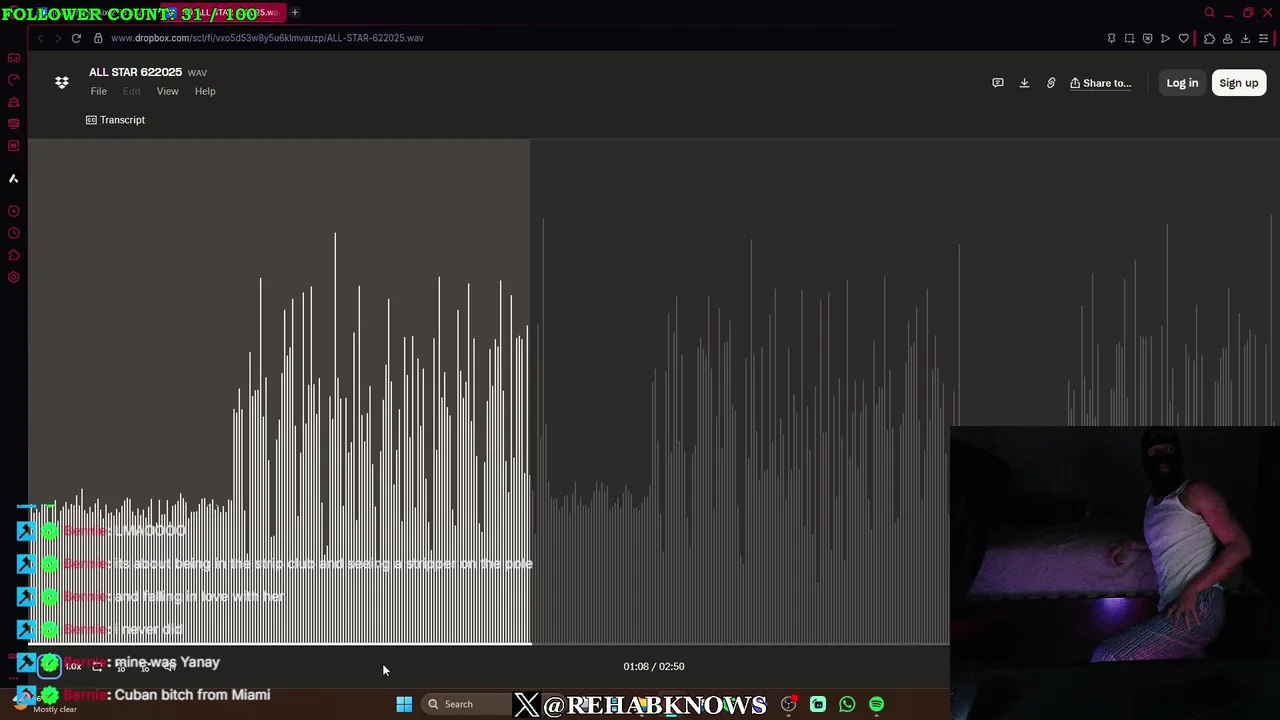Image resolution: width=1280 pixels, height=720 pixels.
Task: Open the browser profile icon
Action: point(1227,38)
